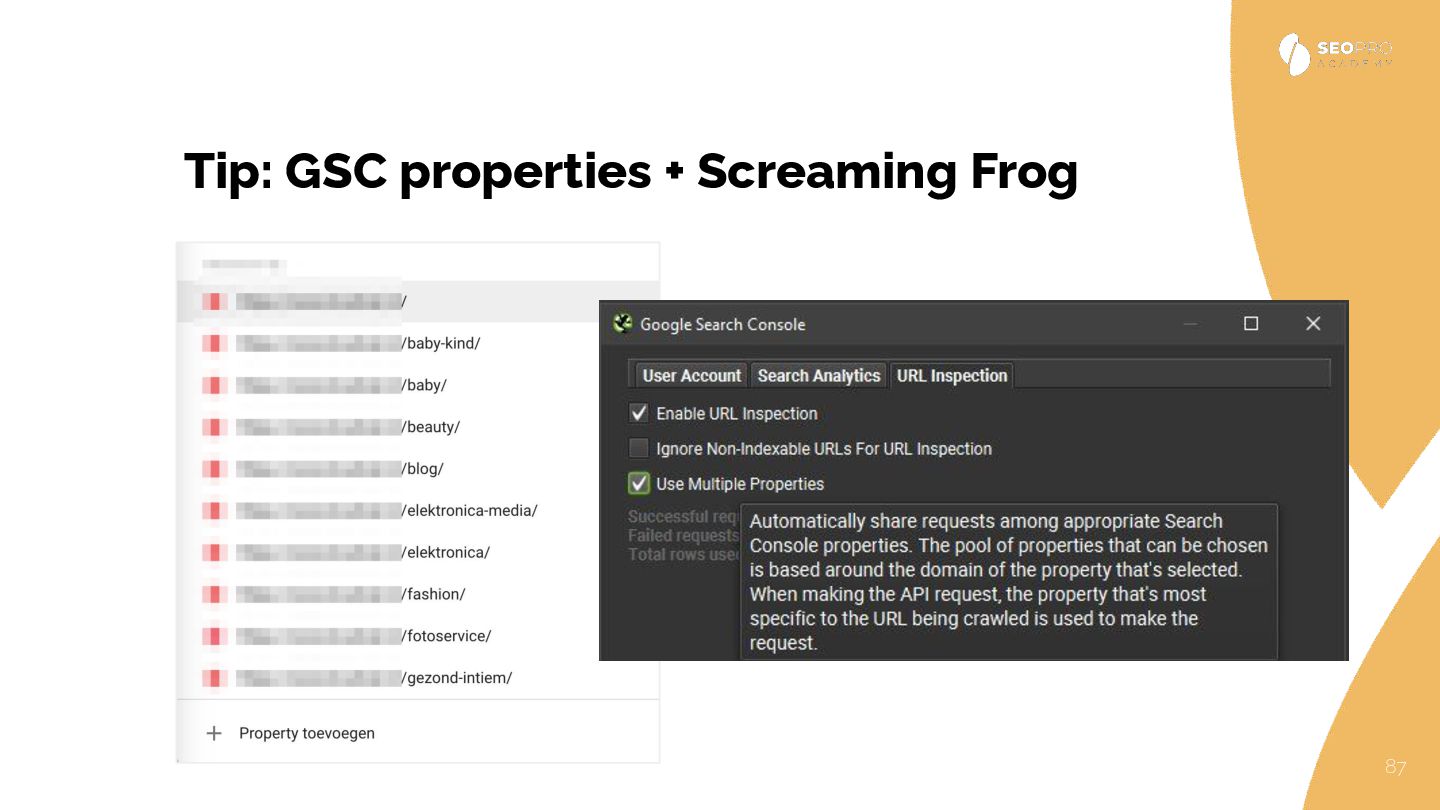
Task: Click the red favicon next to /blog/
Action: [214, 469]
